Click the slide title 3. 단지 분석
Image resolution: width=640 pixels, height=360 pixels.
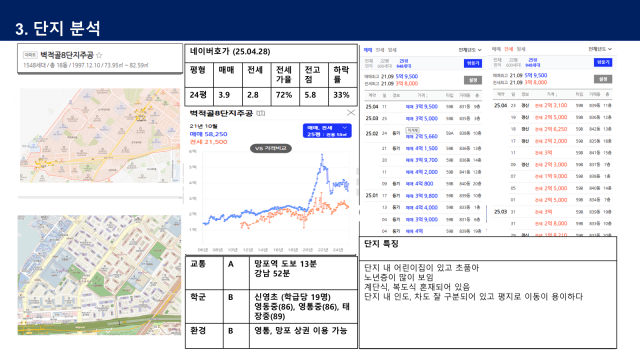(x=58, y=29)
